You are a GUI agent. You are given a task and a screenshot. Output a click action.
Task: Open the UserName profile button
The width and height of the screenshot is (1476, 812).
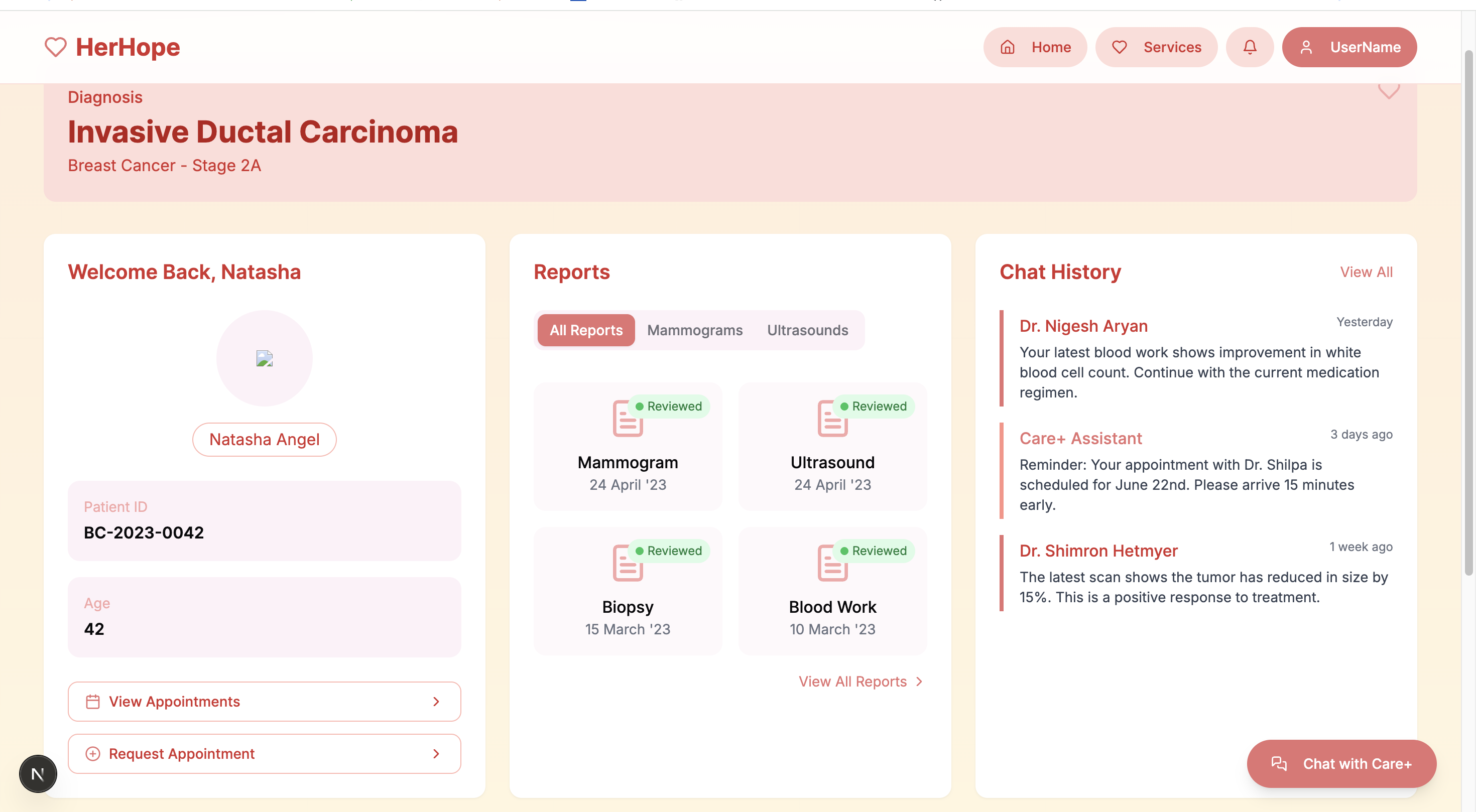(1349, 47)
